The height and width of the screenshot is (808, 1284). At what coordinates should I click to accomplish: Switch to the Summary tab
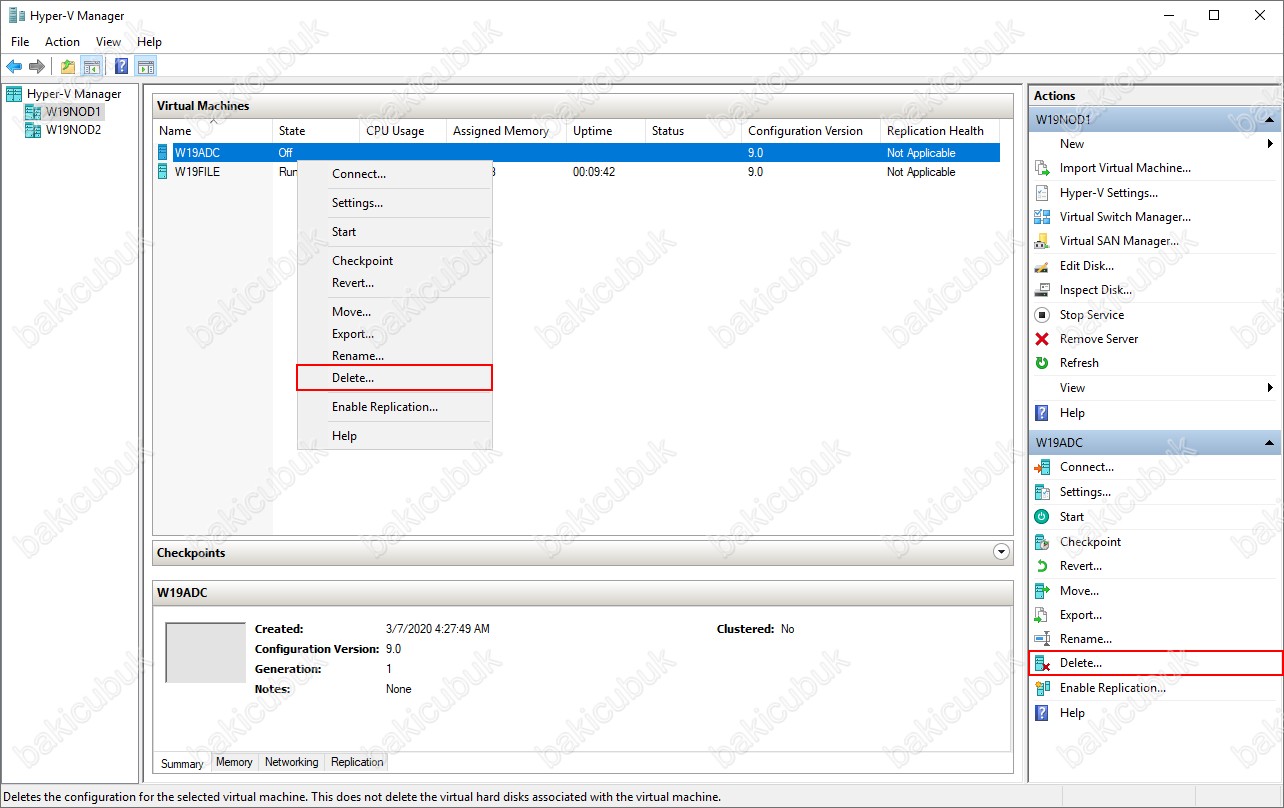[x=182, y=763]
